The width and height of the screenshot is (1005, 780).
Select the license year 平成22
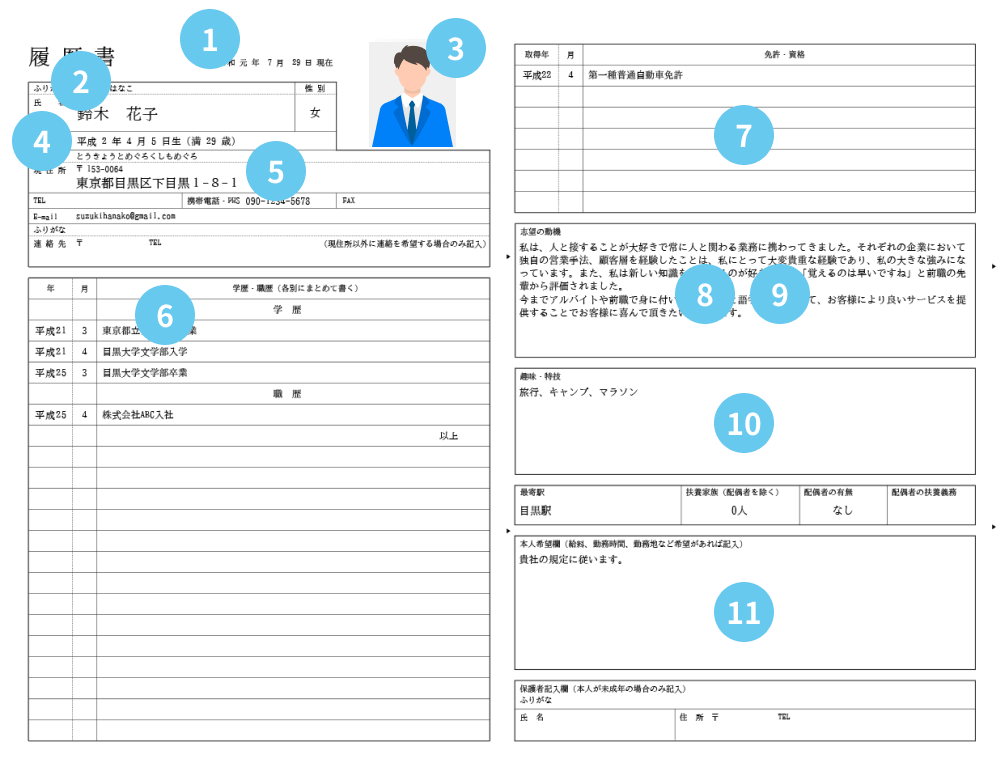[x=537, y=75]
